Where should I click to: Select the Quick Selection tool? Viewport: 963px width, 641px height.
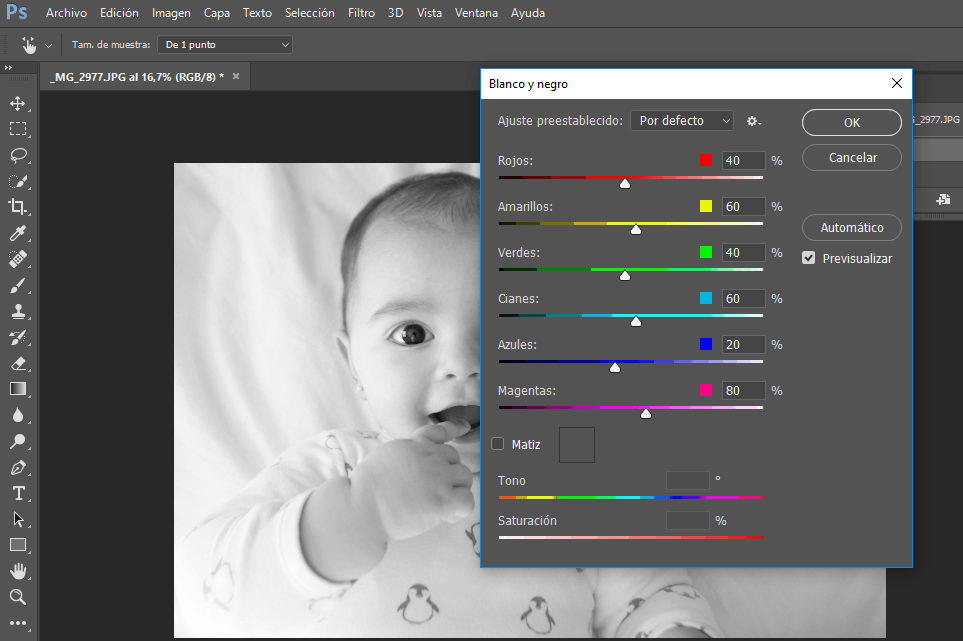point(18,181)
